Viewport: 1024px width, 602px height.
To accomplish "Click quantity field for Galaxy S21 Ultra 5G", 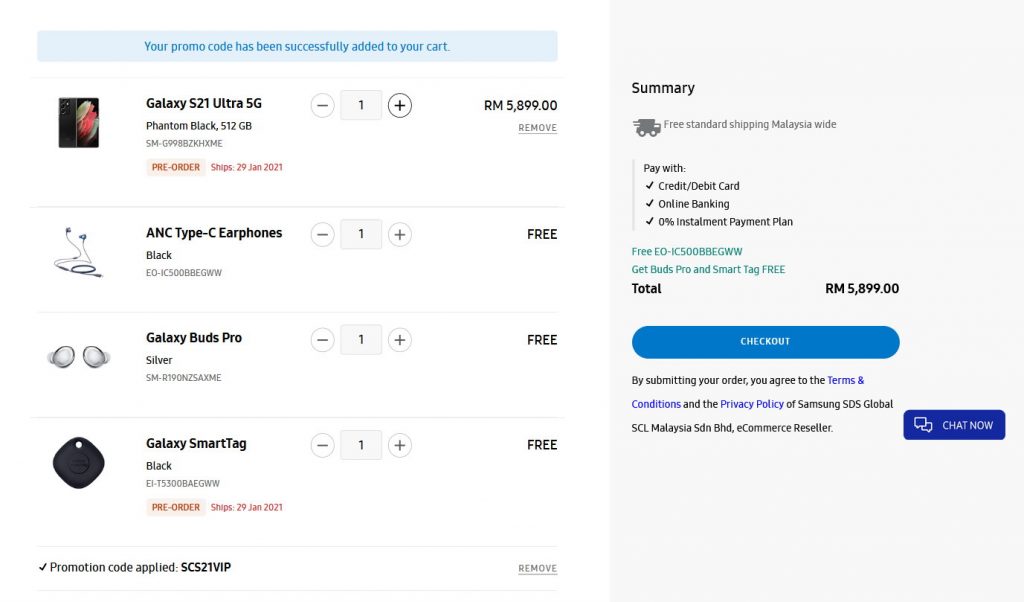I will [361, 105].
